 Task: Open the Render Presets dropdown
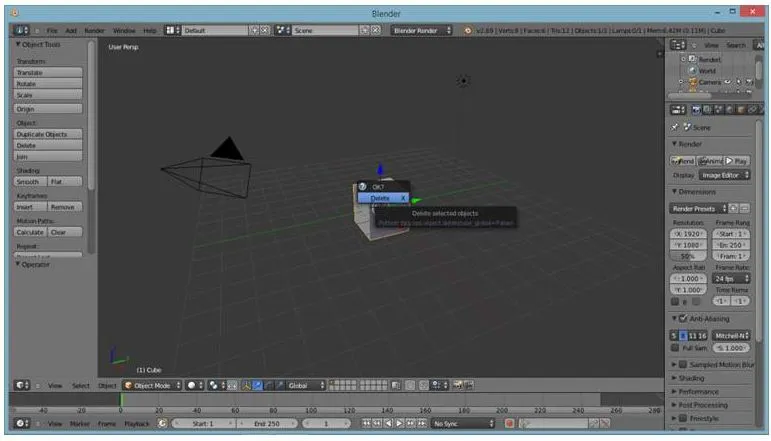pos(698,208)
